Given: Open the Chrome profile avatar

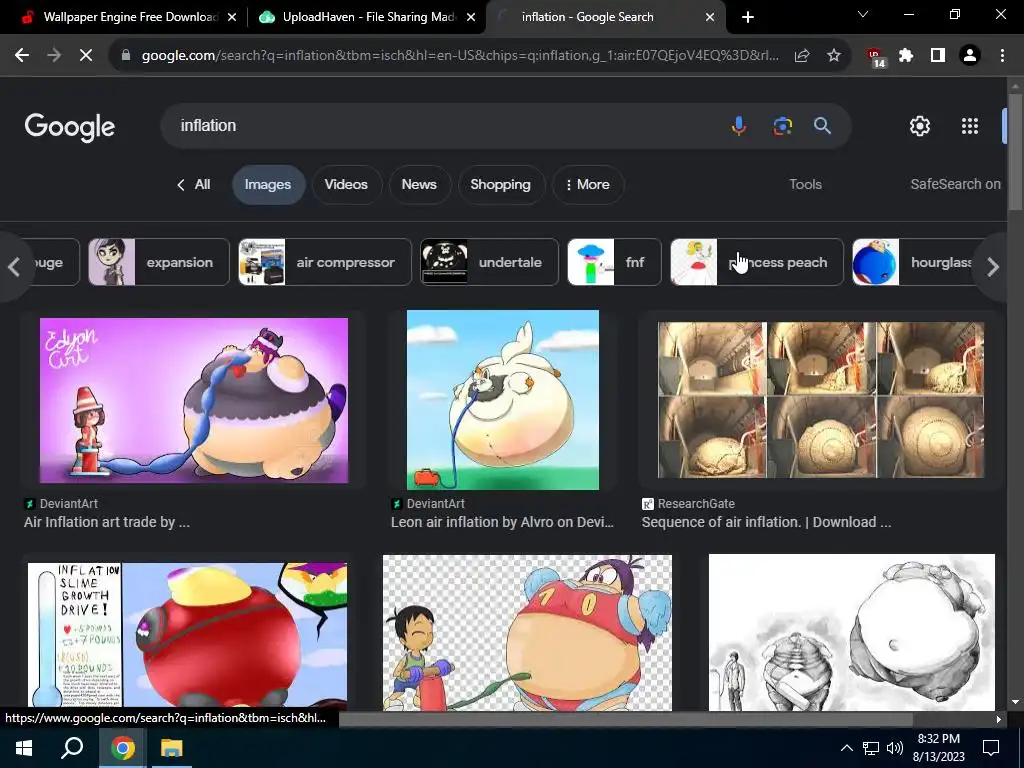Looking at the screenshot, I should click(970, 56).
